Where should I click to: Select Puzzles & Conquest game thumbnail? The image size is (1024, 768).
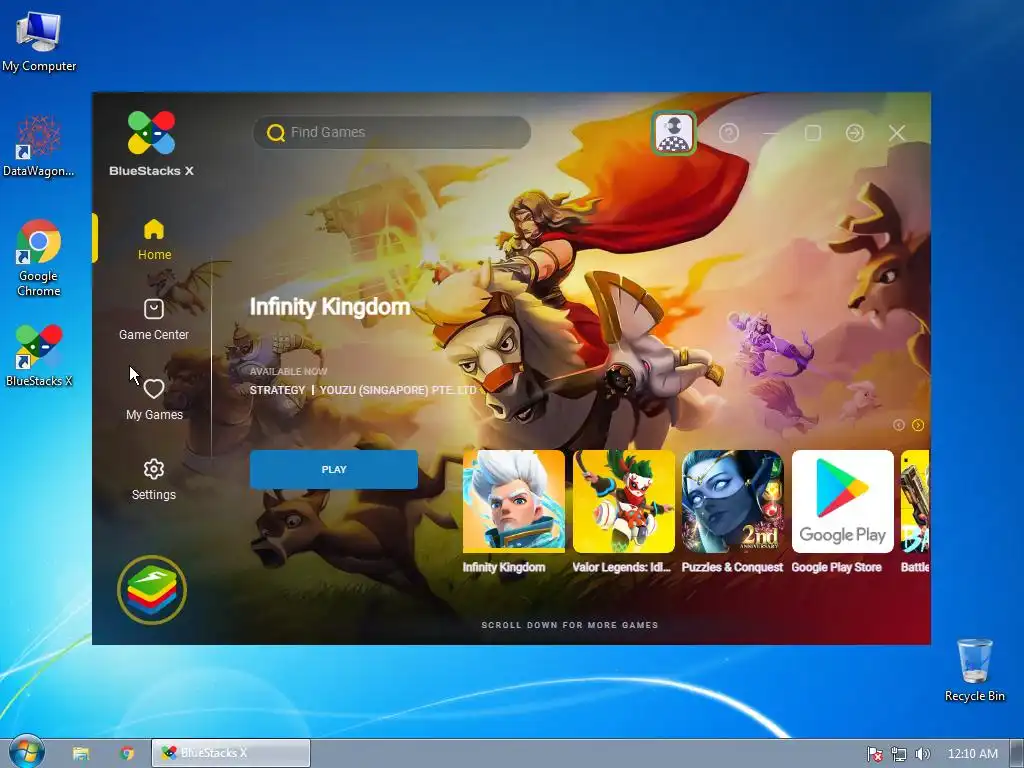pyautogui.click(x=733, y=501)
